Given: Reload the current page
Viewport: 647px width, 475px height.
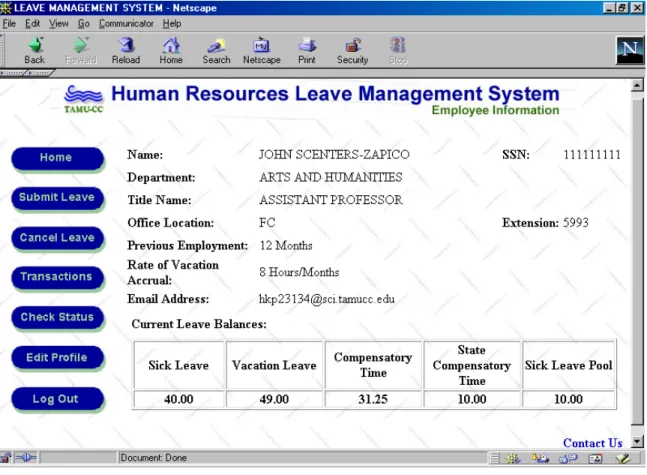Looking at the screenshot, I should click(x=126, y=51).
